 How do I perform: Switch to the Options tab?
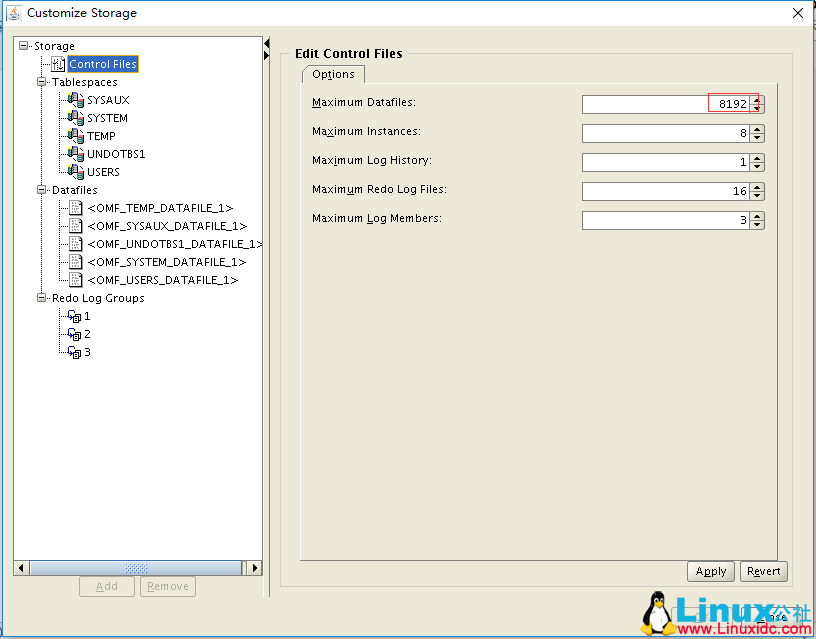coord(333,74)
